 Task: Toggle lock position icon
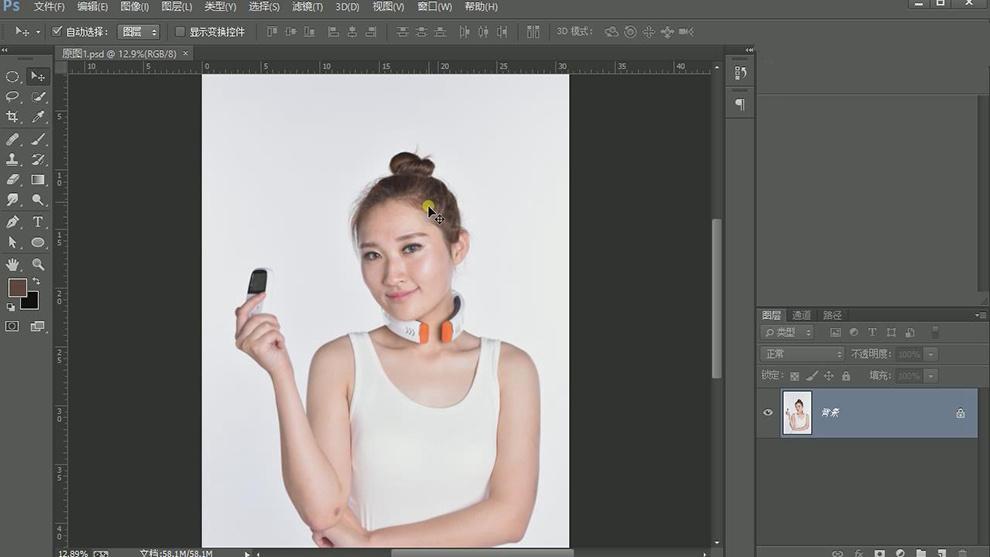(x=829, y=376)
